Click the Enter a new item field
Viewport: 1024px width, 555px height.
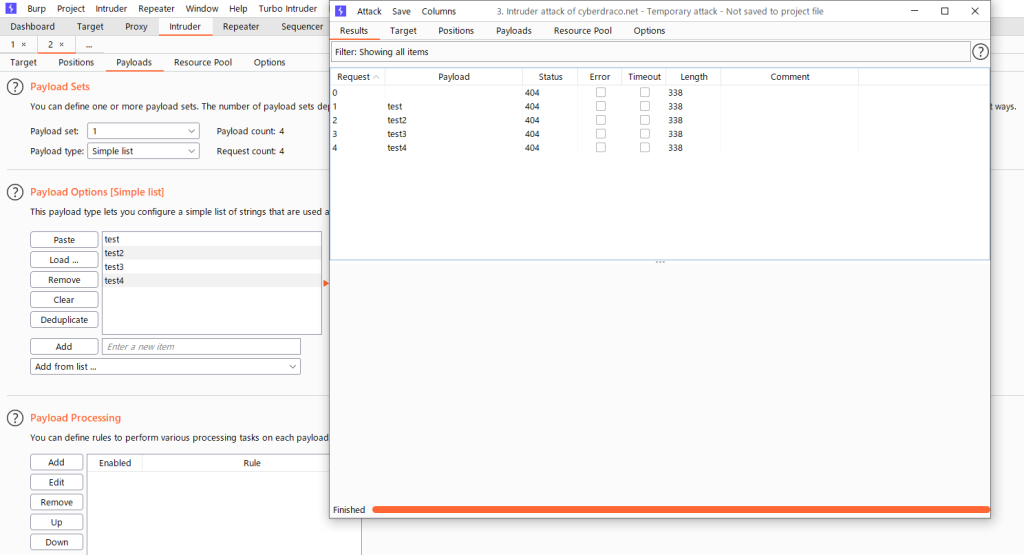point(201,347)
